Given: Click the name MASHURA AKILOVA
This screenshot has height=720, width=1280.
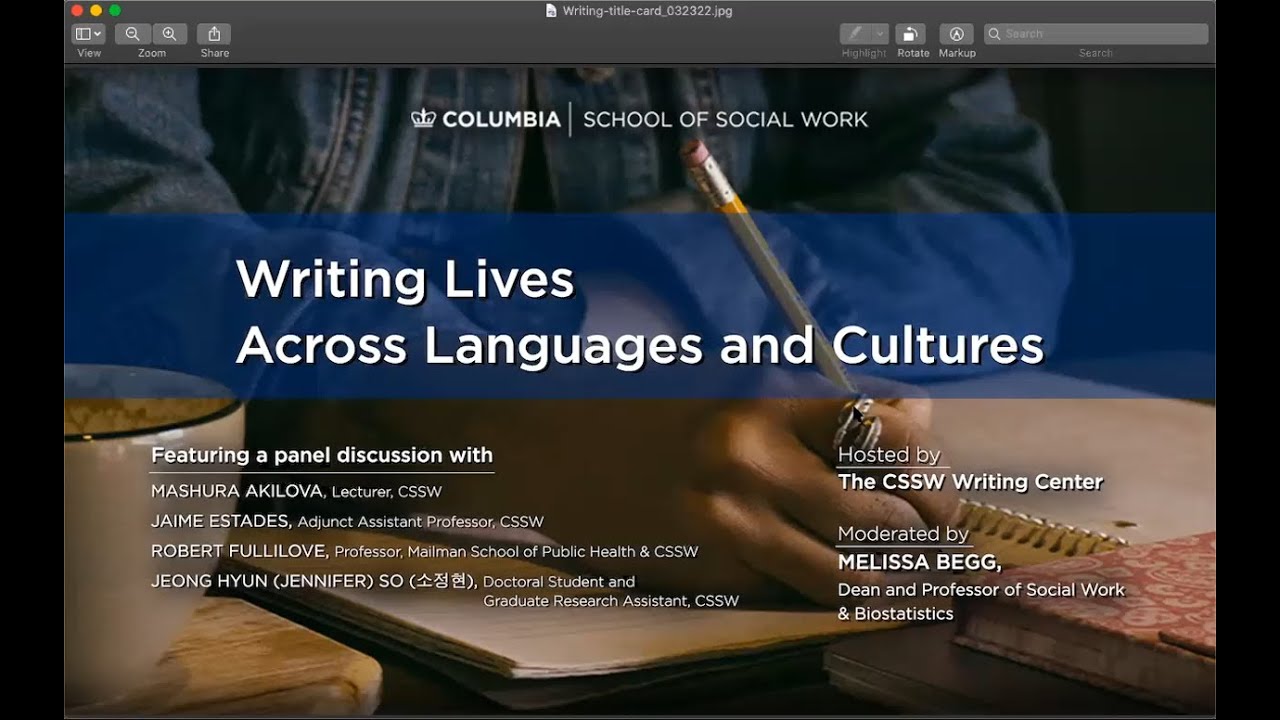Looking at the screenshot, I should click(x=237, y=491).
